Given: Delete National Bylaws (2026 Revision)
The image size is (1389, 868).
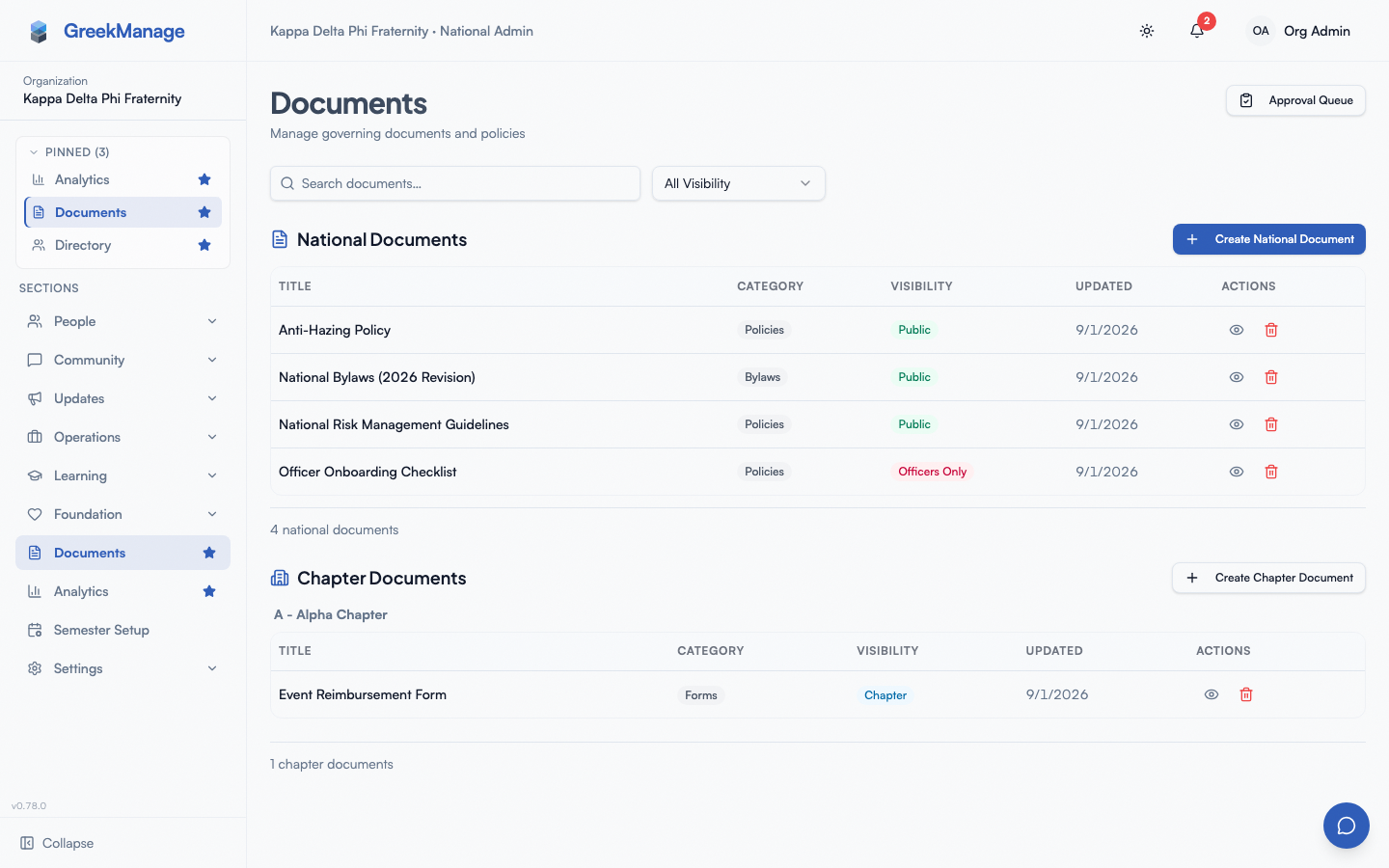Looking at the screenshot, I should 1271,377.
